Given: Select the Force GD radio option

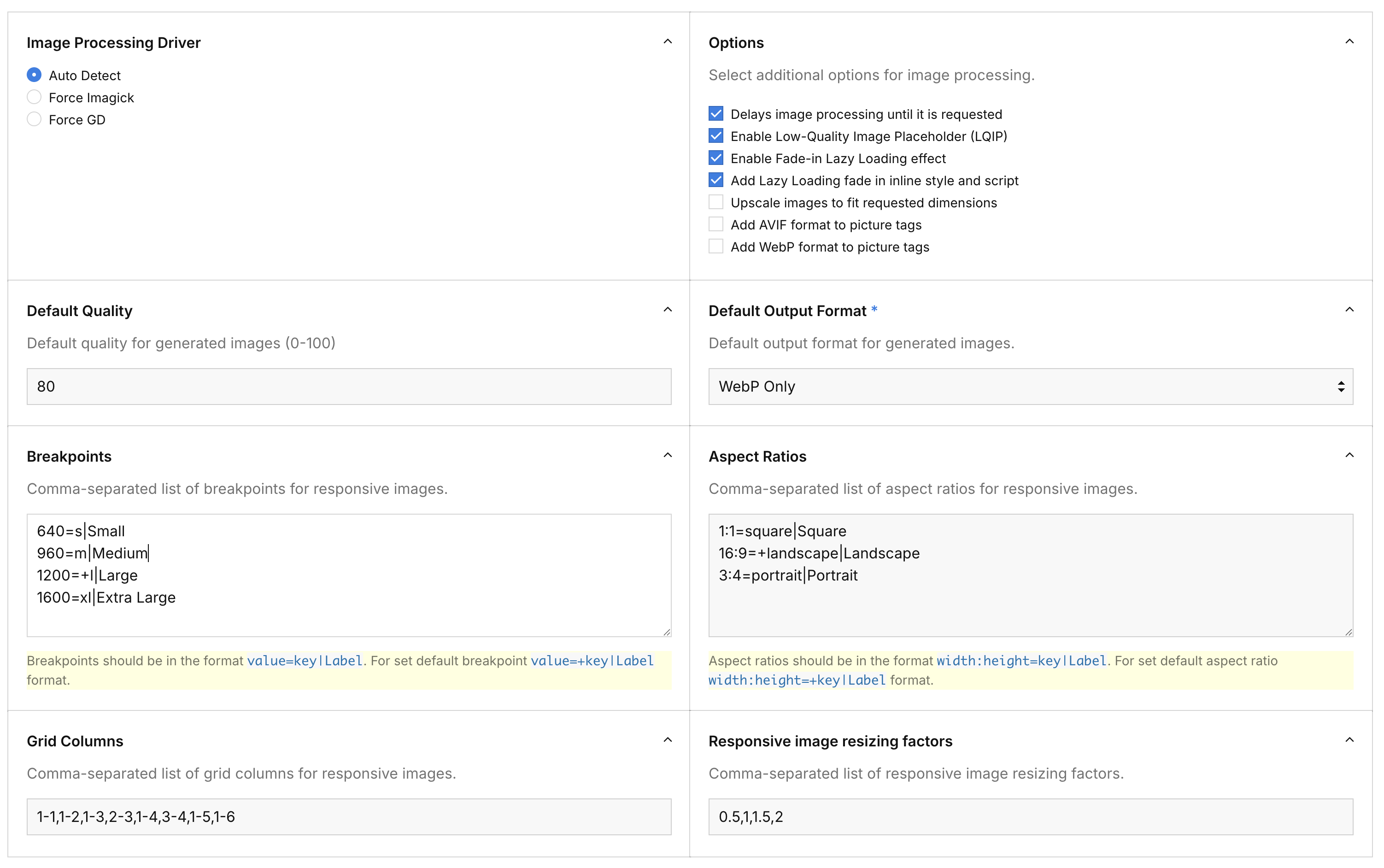Looking at the screenshot, I should click(35, 119).
